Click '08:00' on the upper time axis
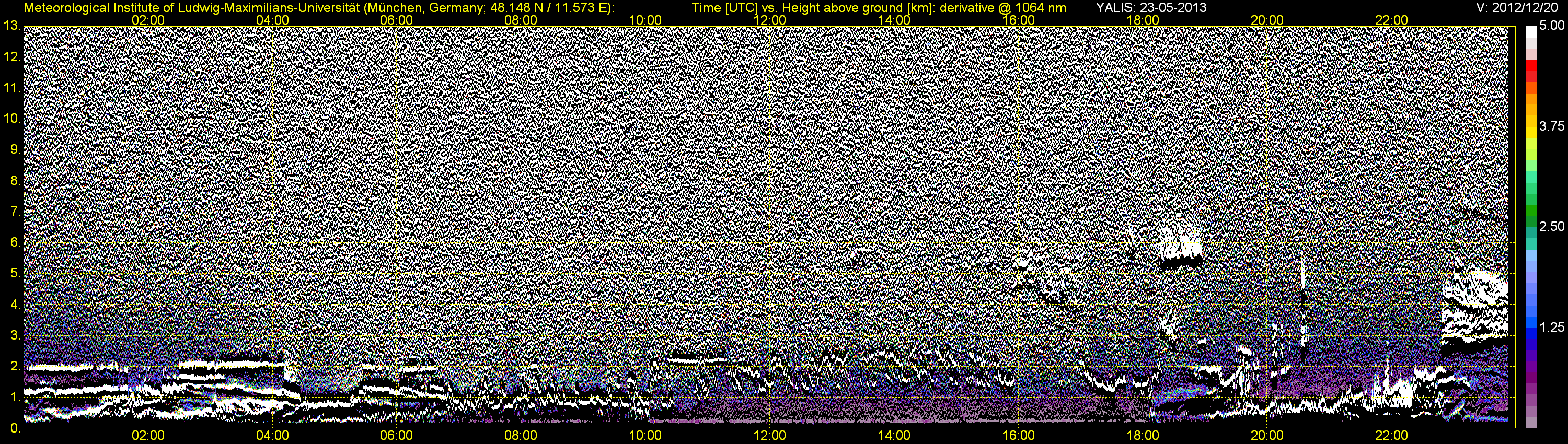The width and height of the screenshot is (1568, 444). 522,20
